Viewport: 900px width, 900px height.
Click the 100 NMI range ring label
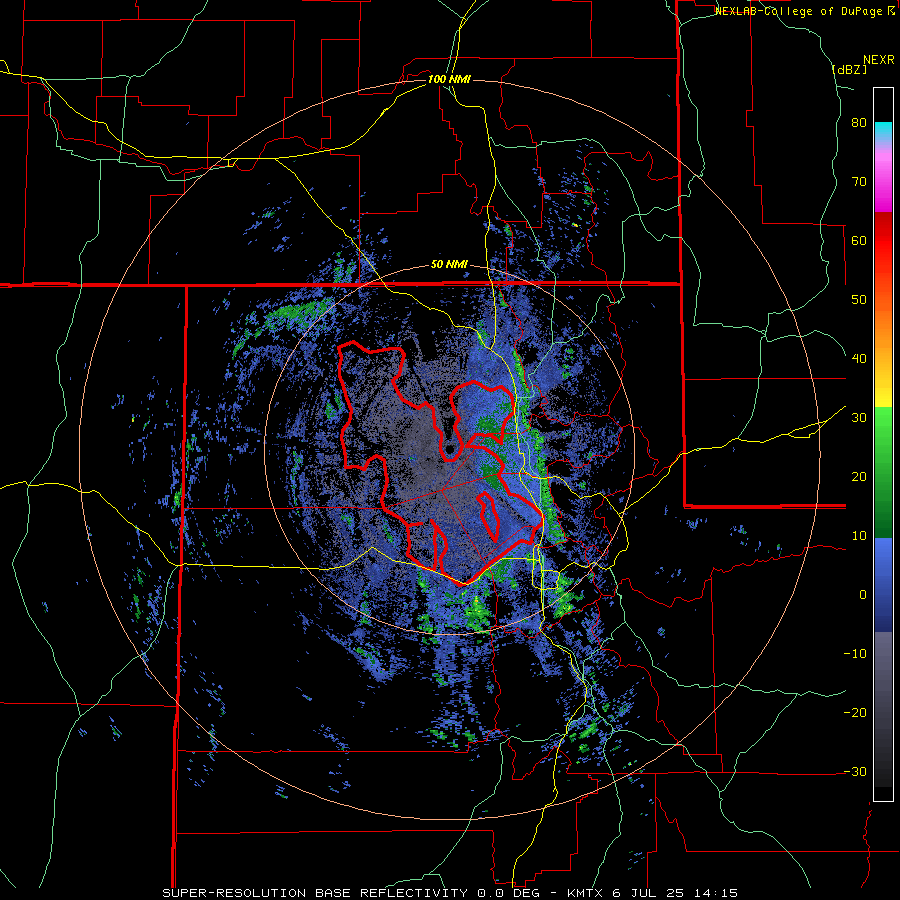[449, 79]
